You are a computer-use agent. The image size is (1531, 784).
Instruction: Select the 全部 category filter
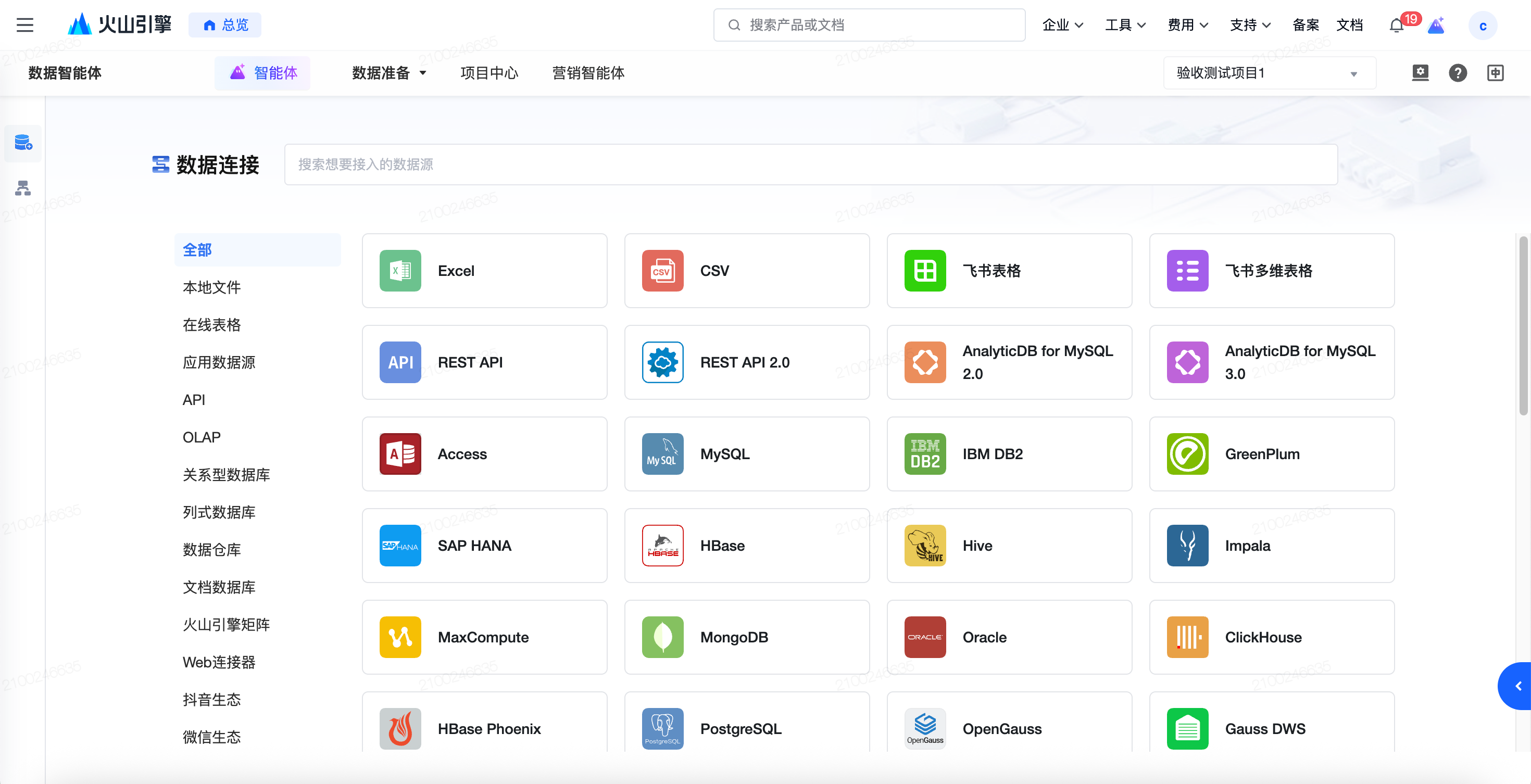(x=257, y=250)
